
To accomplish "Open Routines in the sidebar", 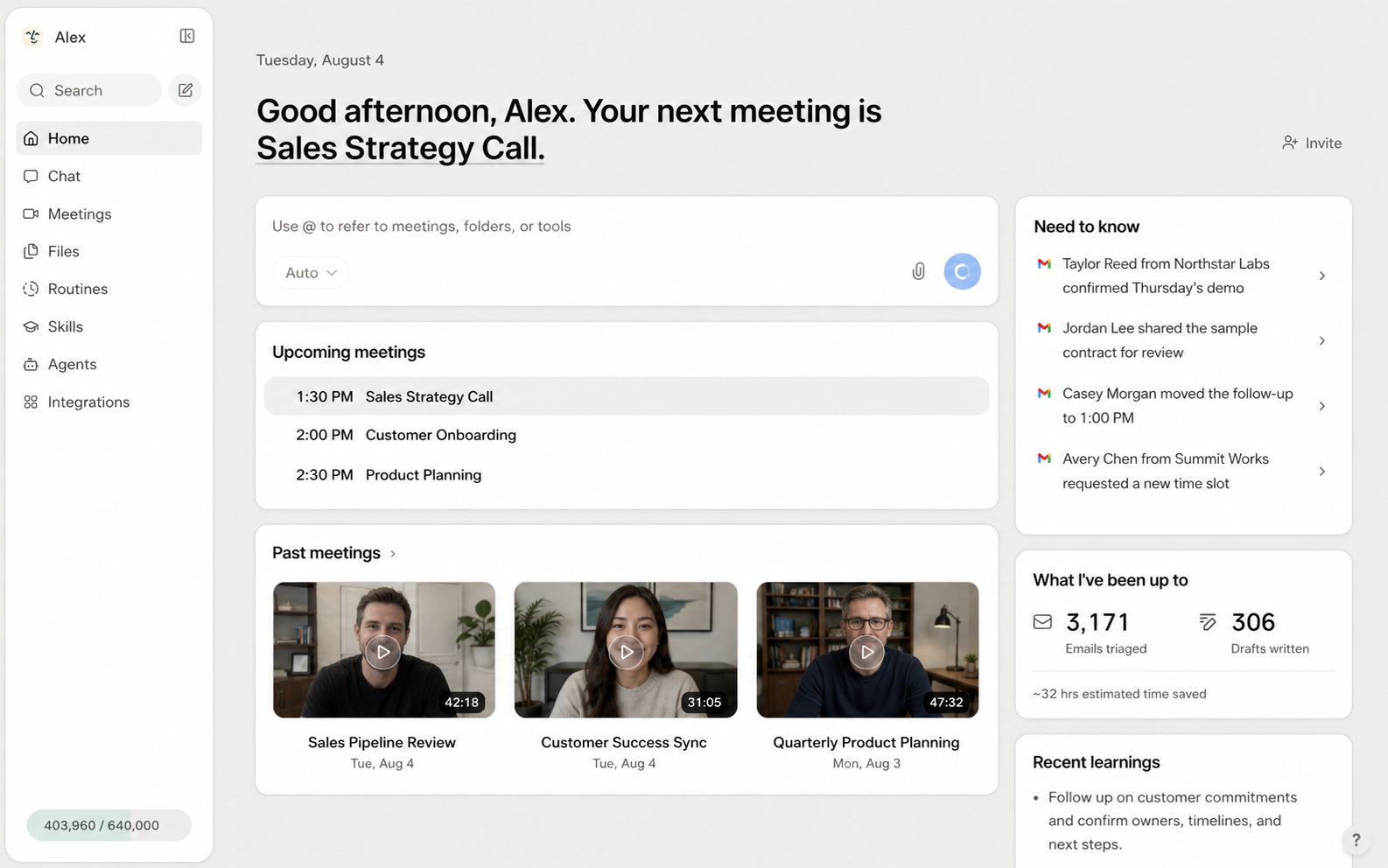I will (x=109, y=289).
